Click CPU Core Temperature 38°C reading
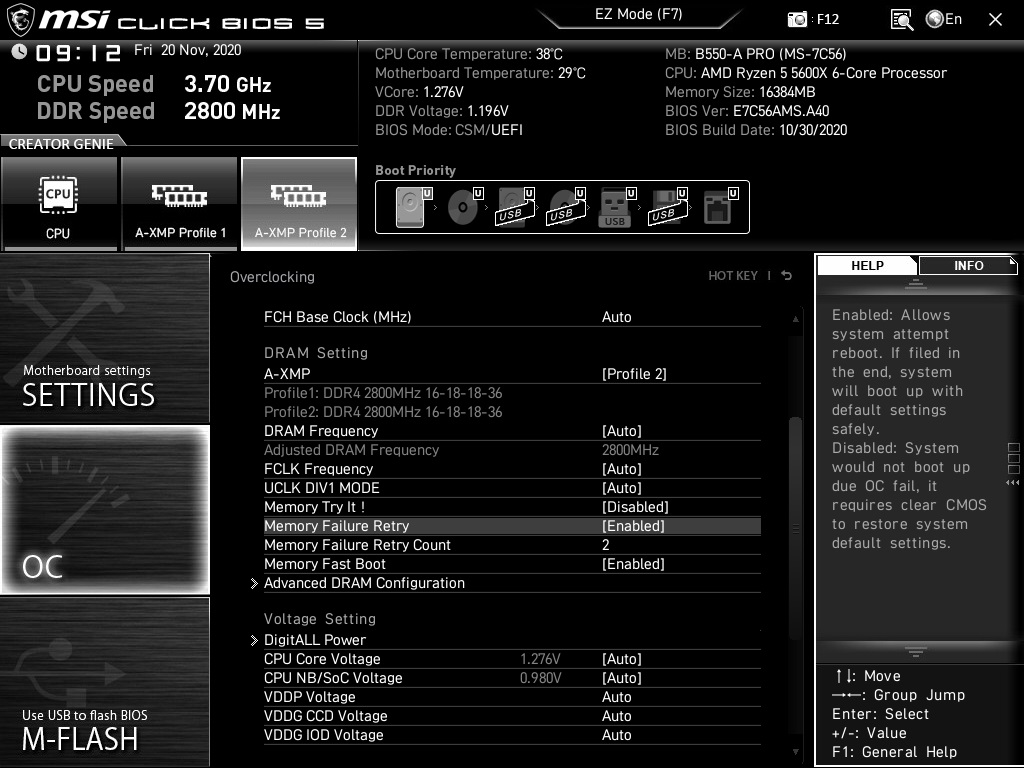The image size is (1024, 768). 468,54
